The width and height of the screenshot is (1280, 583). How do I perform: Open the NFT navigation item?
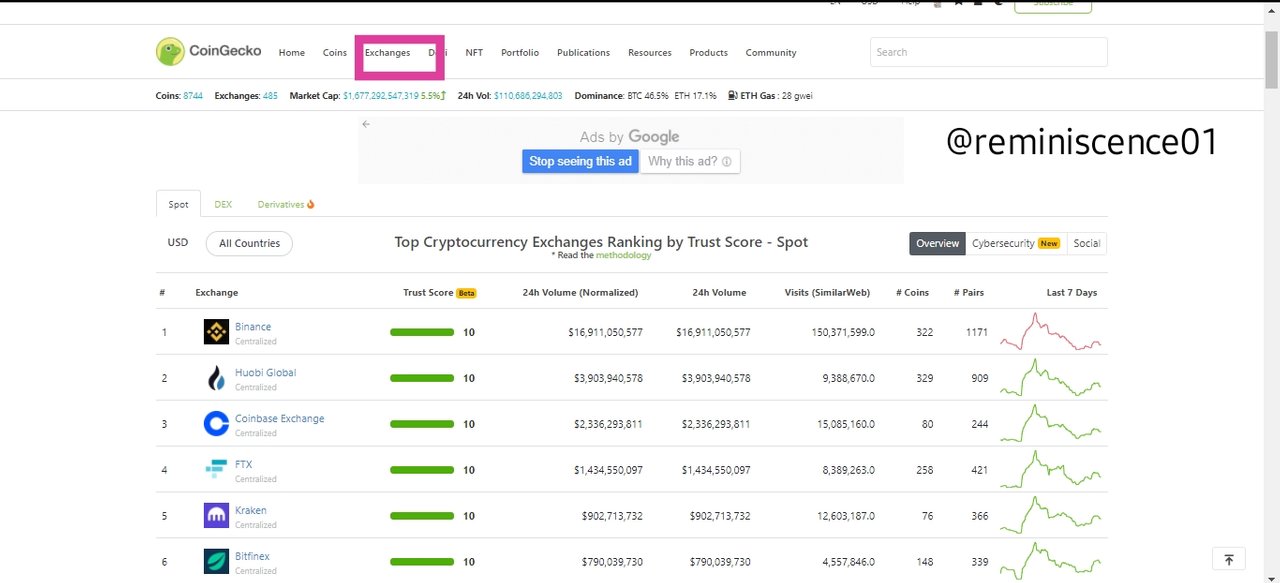(x=474, y=53)
